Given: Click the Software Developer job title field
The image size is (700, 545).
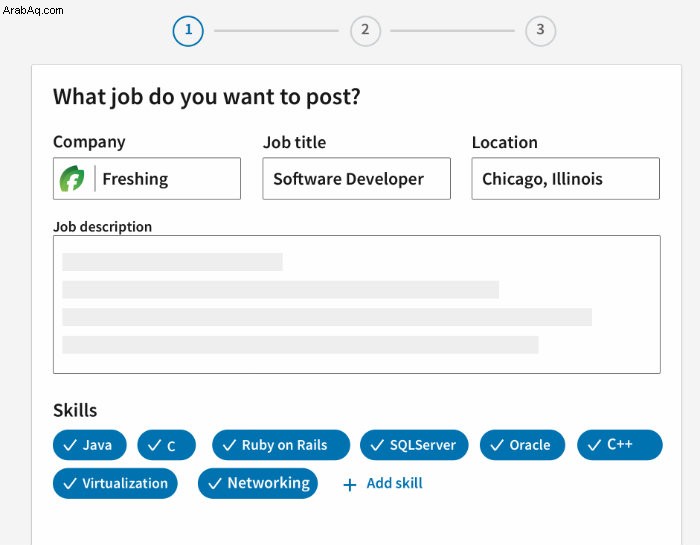Looking at the screenshot, I should click(356, 179).
